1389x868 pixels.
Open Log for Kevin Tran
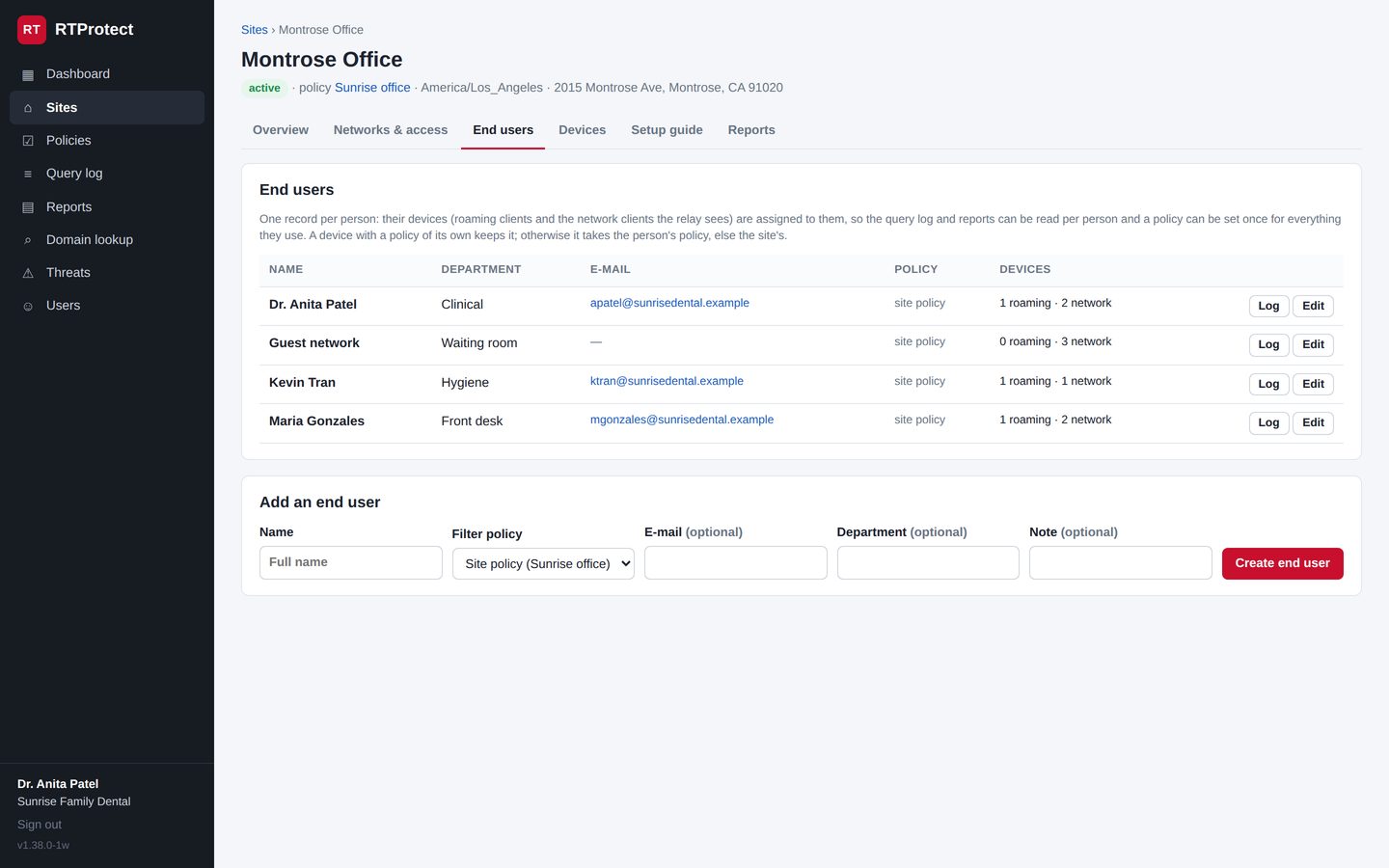point(1269,384)
